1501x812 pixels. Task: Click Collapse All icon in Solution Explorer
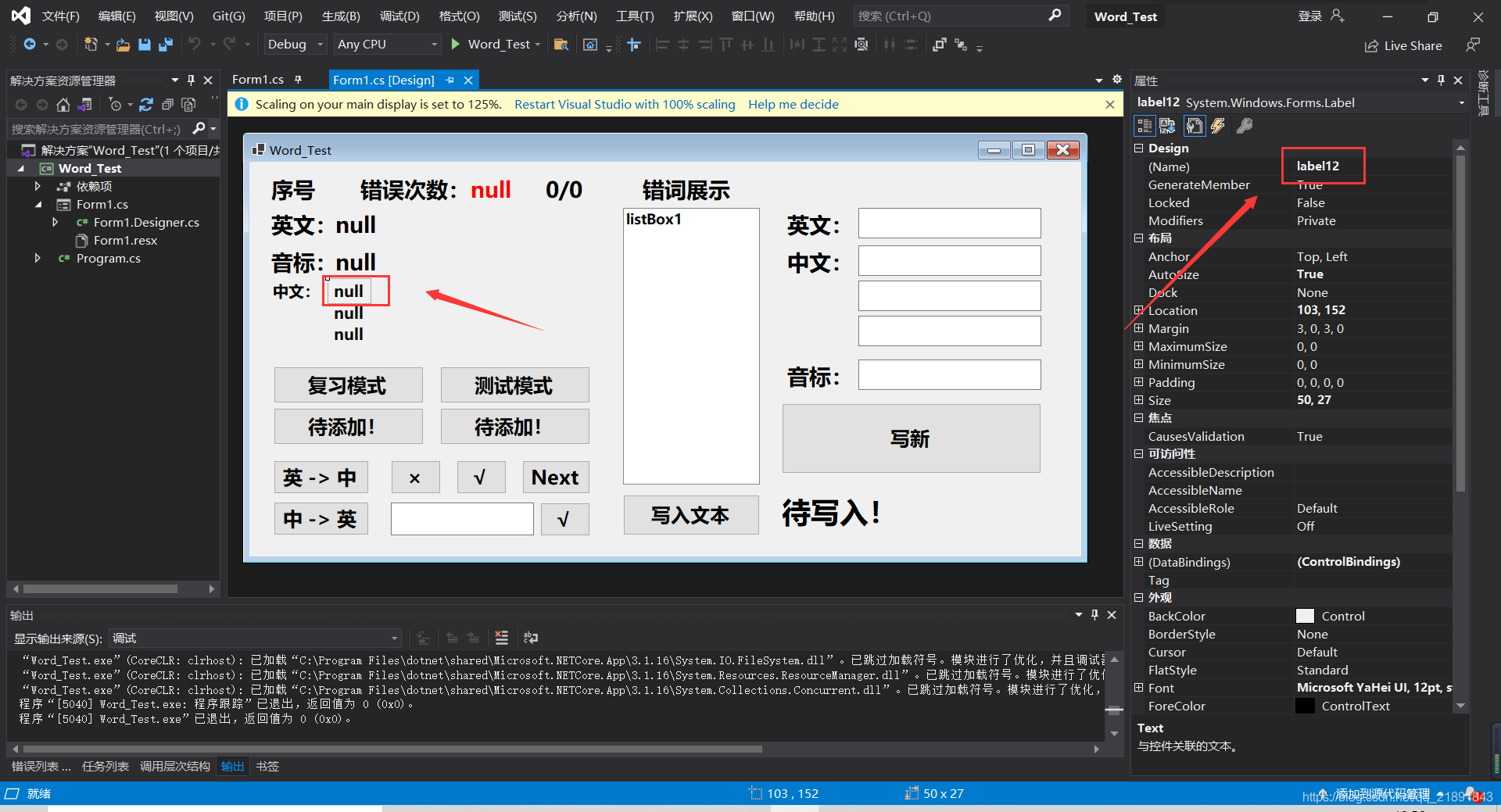167,105
